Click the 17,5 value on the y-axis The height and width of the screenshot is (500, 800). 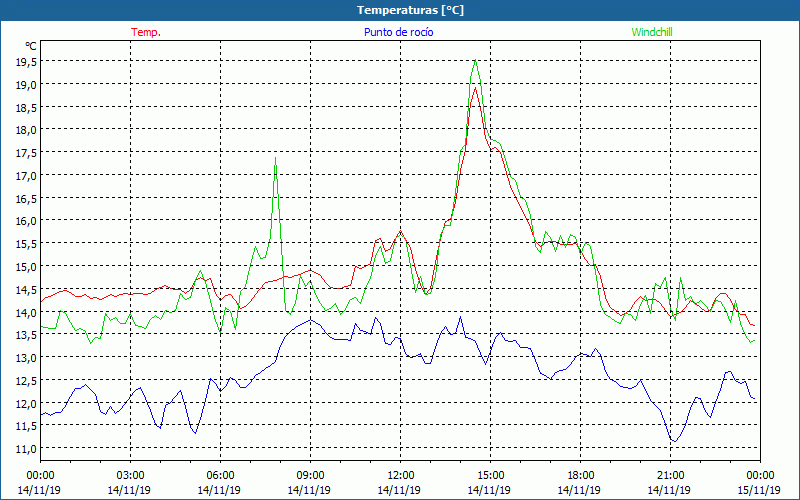pyautogui.click(x=27, y=153)
